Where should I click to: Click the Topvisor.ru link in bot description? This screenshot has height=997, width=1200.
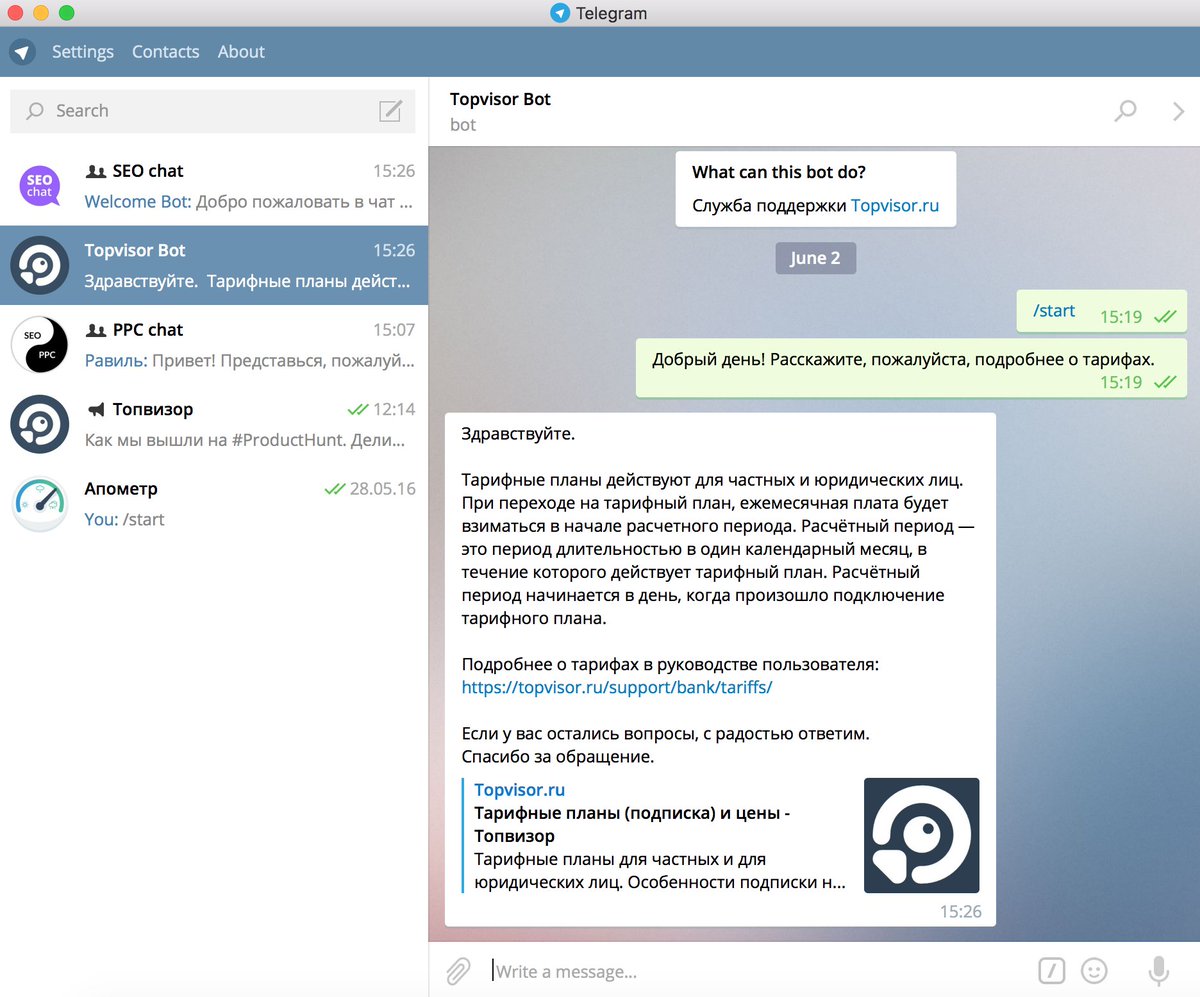[895, 206]
